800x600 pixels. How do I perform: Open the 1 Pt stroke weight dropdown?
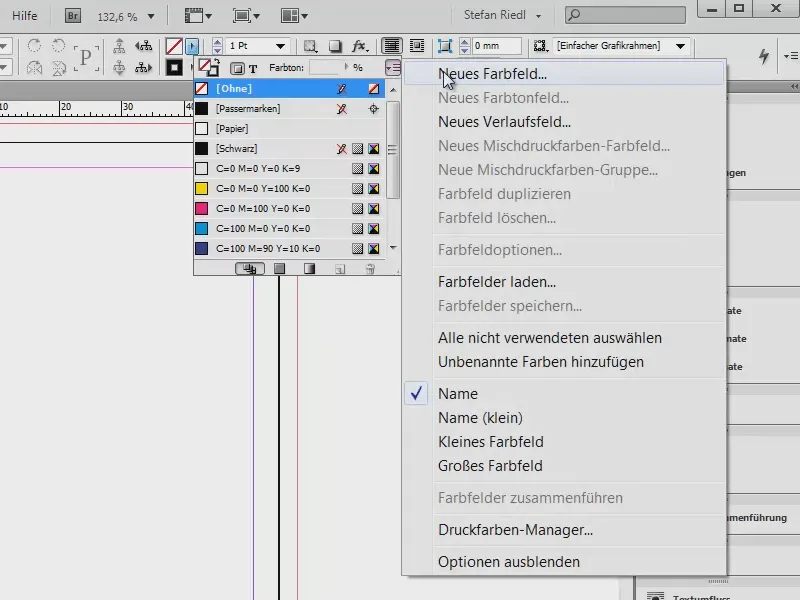click(280, 46)
